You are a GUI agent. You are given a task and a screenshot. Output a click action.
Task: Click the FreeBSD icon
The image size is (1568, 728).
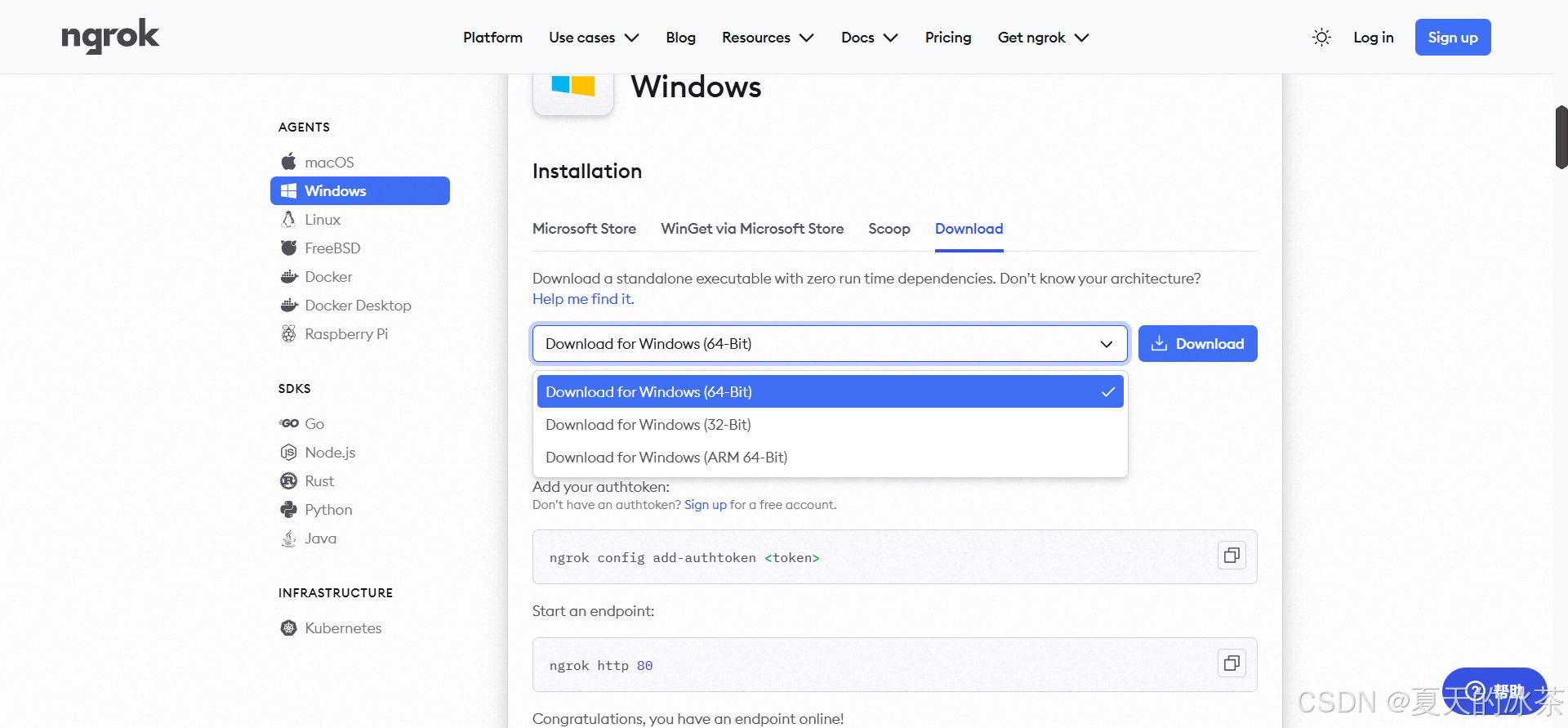288,248
